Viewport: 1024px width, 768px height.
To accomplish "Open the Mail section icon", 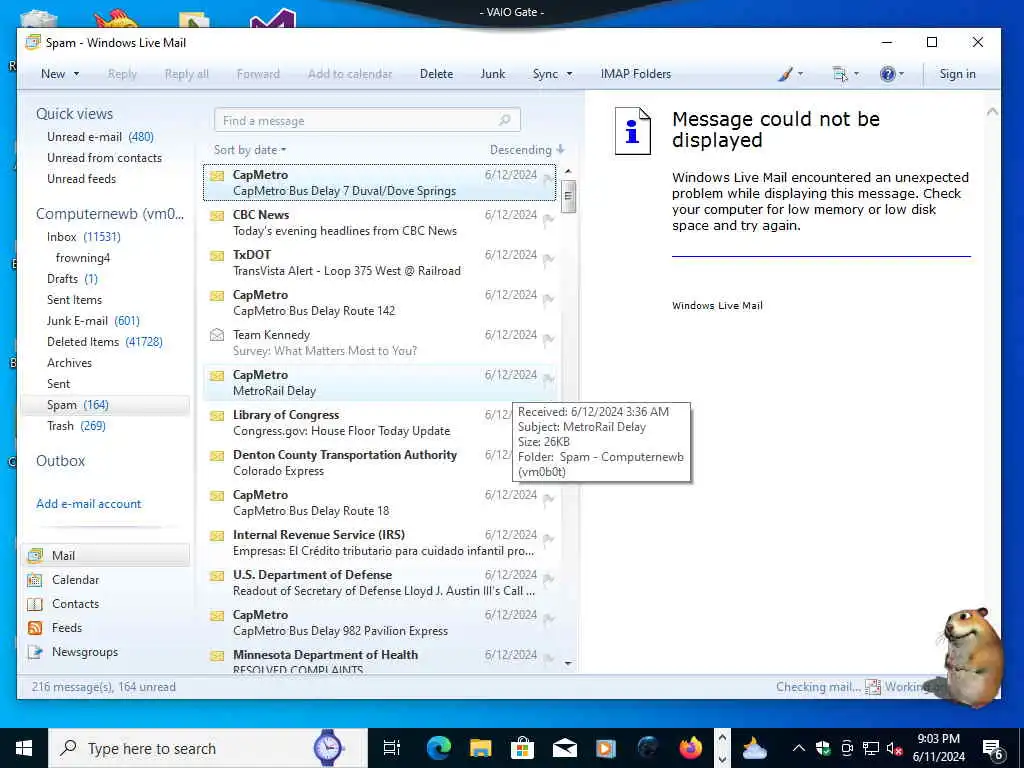I will (x=35, y=556).
